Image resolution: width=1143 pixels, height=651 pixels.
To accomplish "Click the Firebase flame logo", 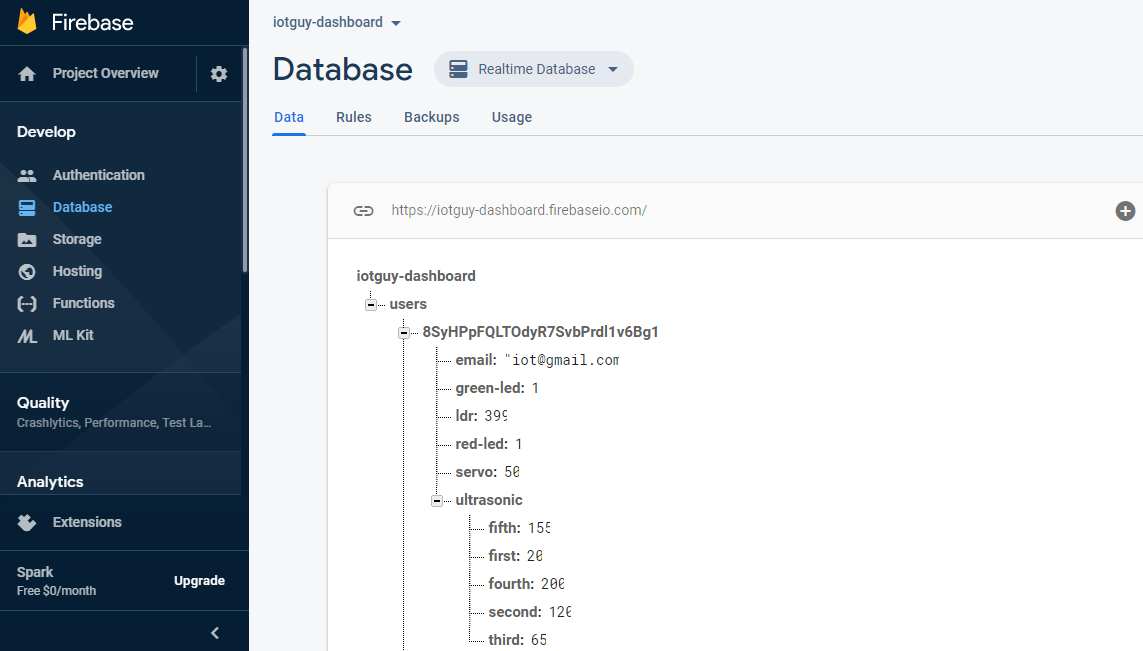I will (27, 22).
